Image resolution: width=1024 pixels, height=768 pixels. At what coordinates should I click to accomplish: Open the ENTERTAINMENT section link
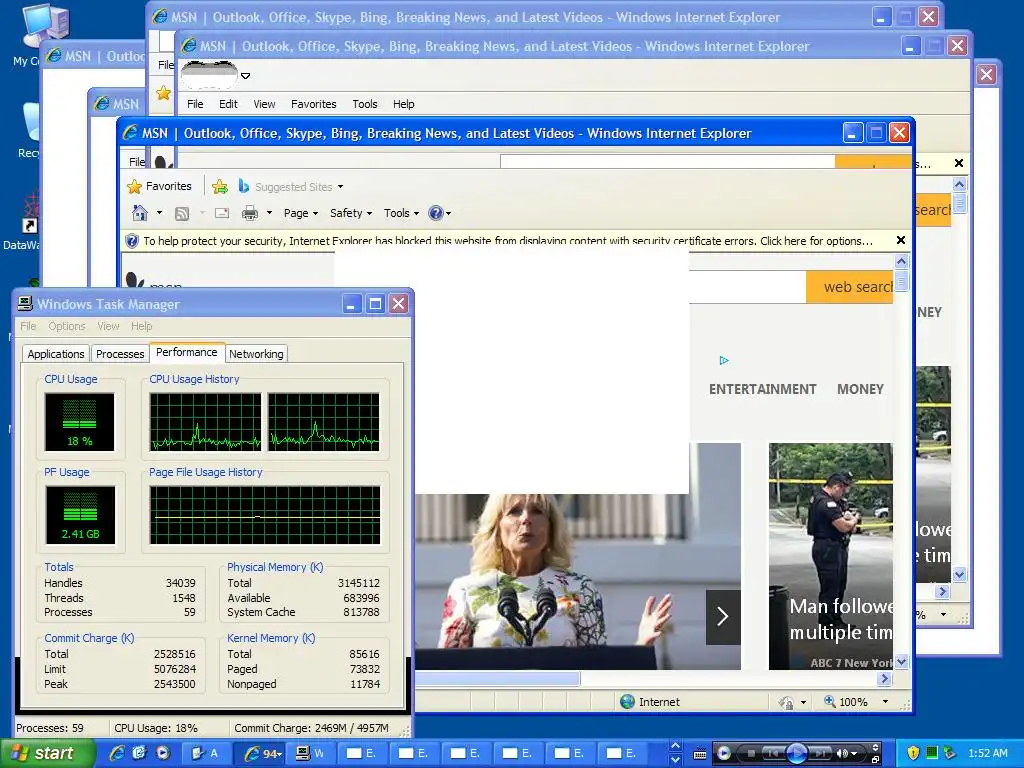point(762,389)
